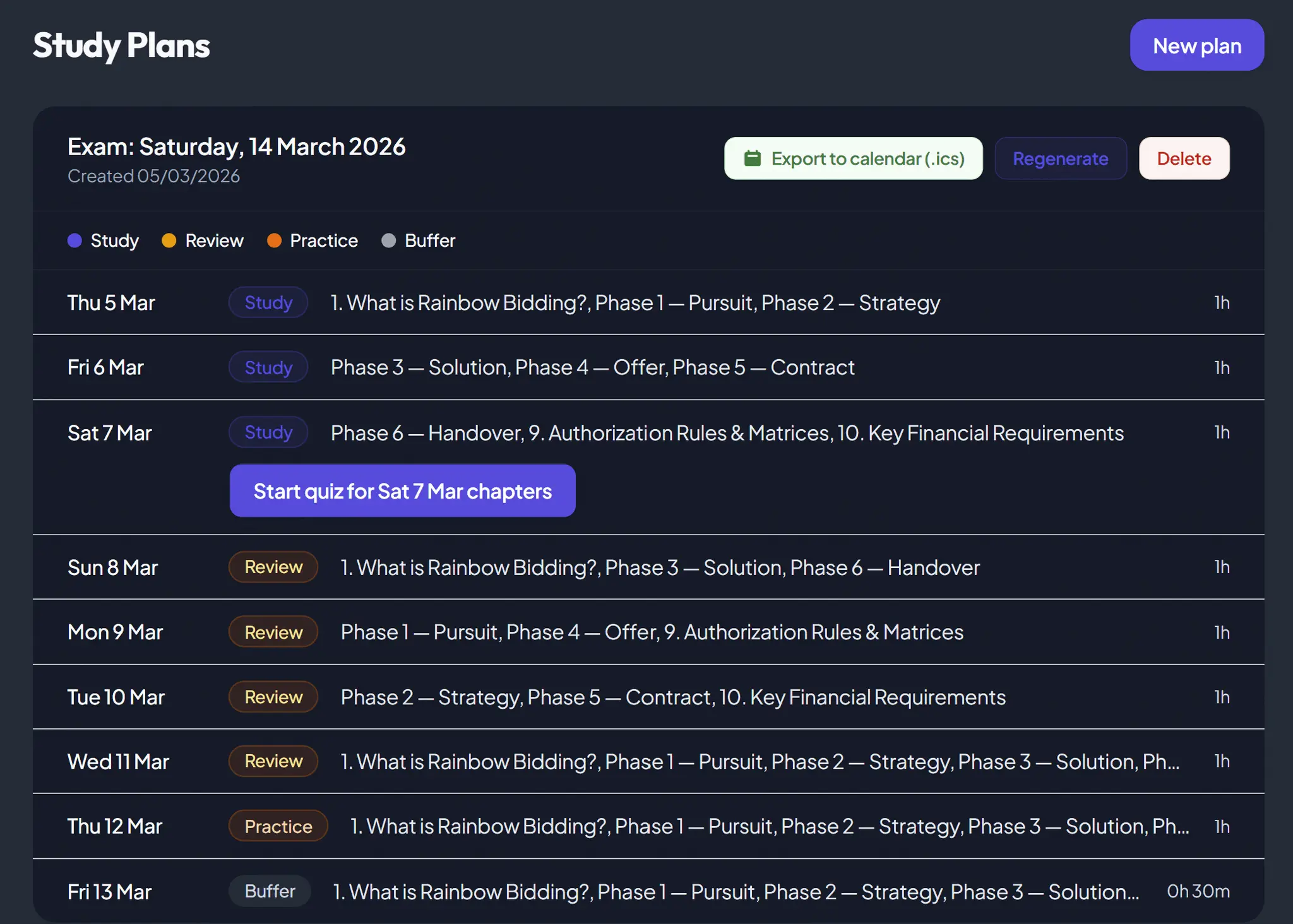Click 'Phase 2 — Strategy, Phase 5 — Contract' text
This screenshot has width=1293, height=924.
point(673,697)
